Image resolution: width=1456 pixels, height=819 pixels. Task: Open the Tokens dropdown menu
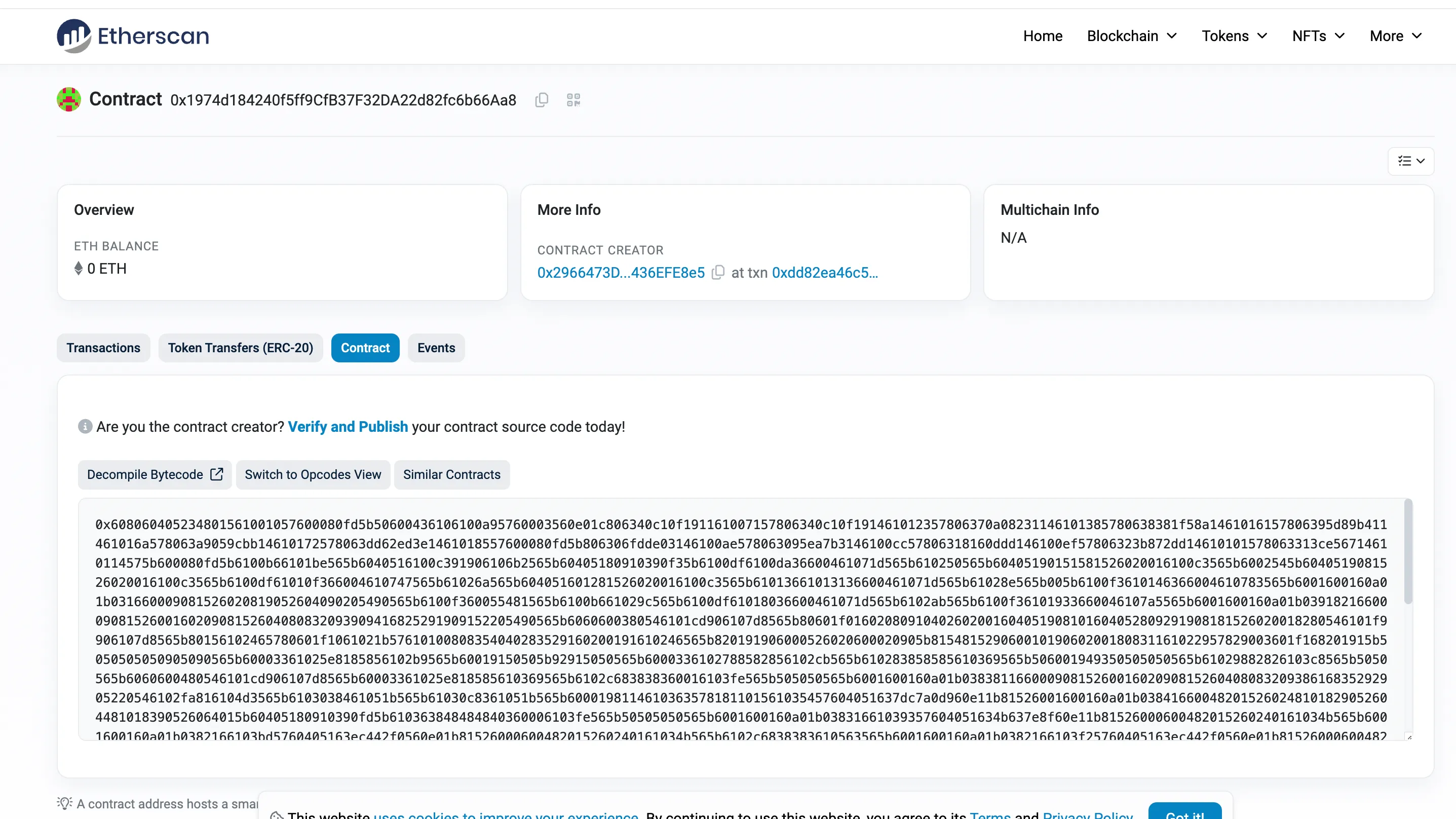[1234, 36]
